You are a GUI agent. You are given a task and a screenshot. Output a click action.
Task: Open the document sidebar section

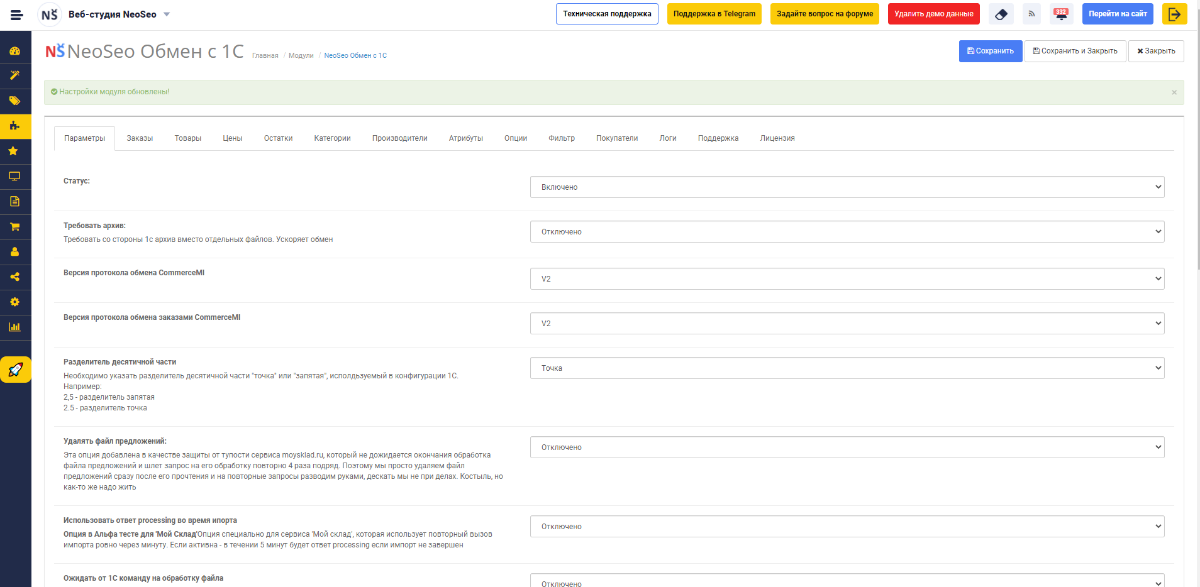tap(15, 201)
